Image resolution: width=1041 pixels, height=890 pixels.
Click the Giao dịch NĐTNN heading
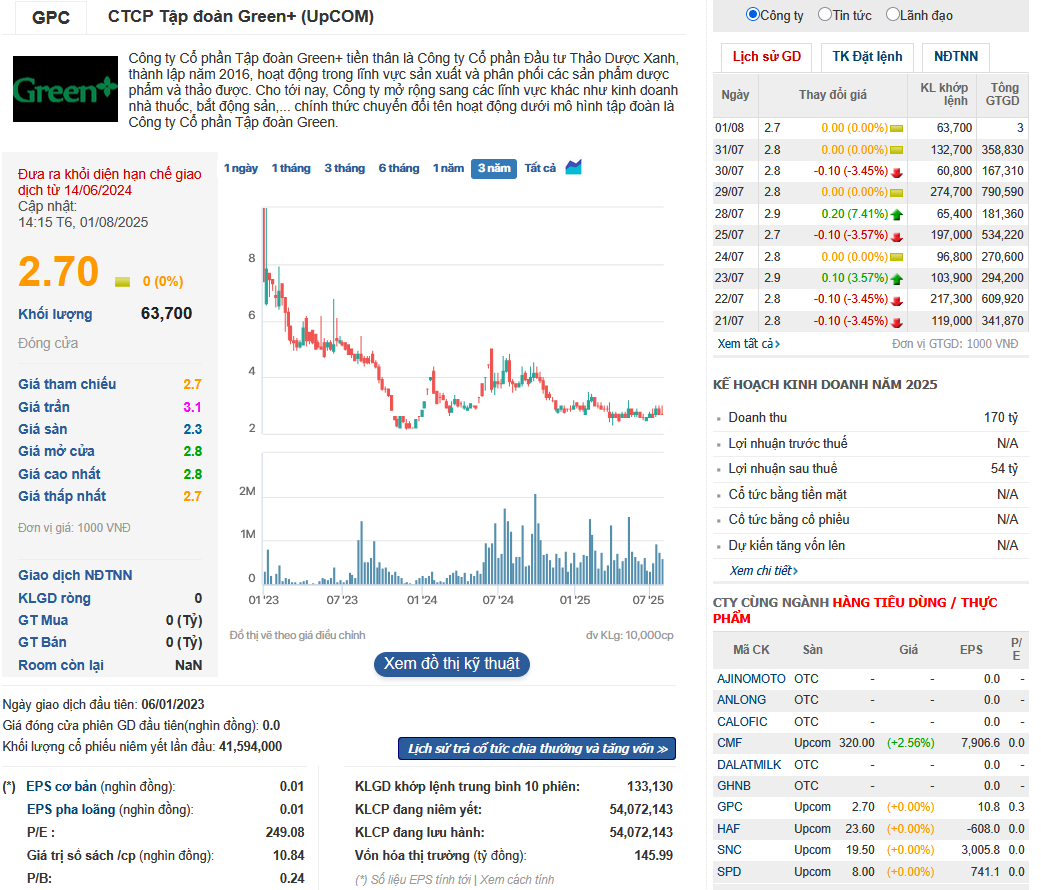75,575
